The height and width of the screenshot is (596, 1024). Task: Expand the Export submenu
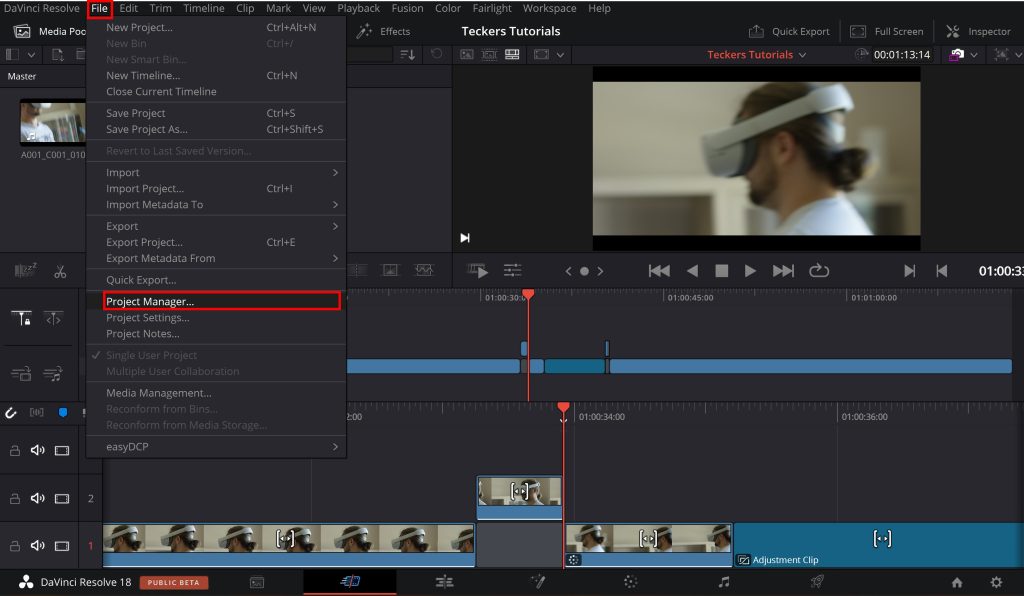[x=121, y=225]
